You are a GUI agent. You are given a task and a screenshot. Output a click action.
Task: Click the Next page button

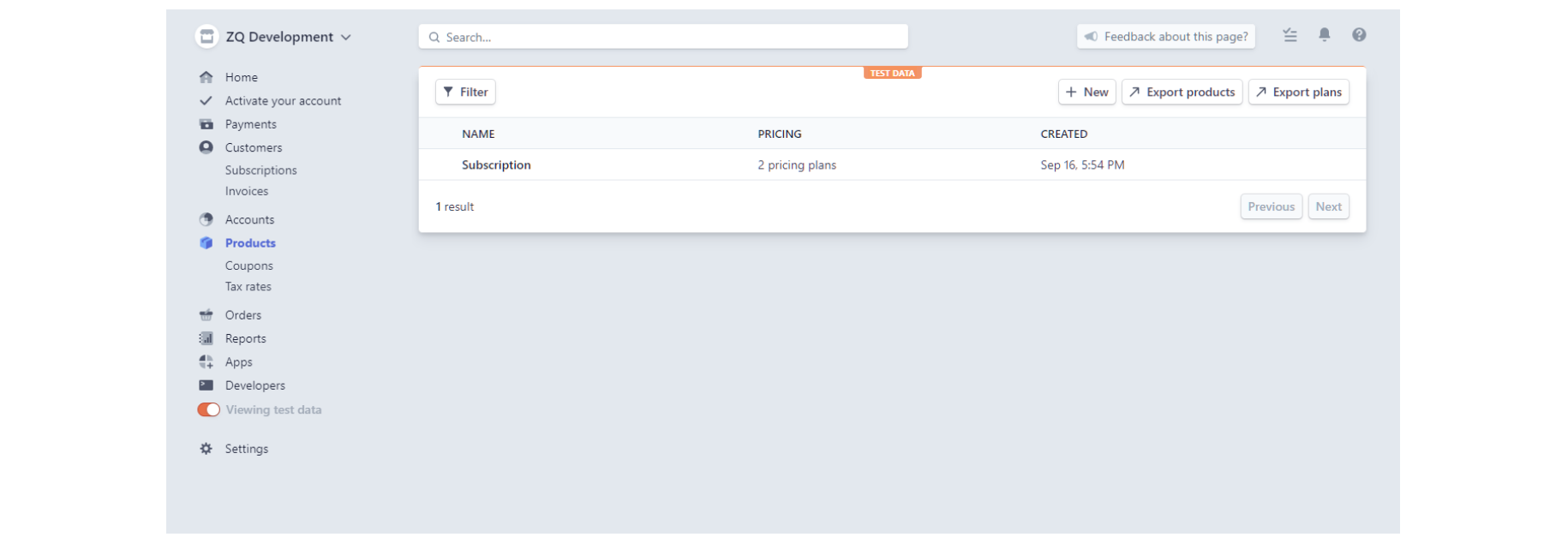pos(1328,206)
